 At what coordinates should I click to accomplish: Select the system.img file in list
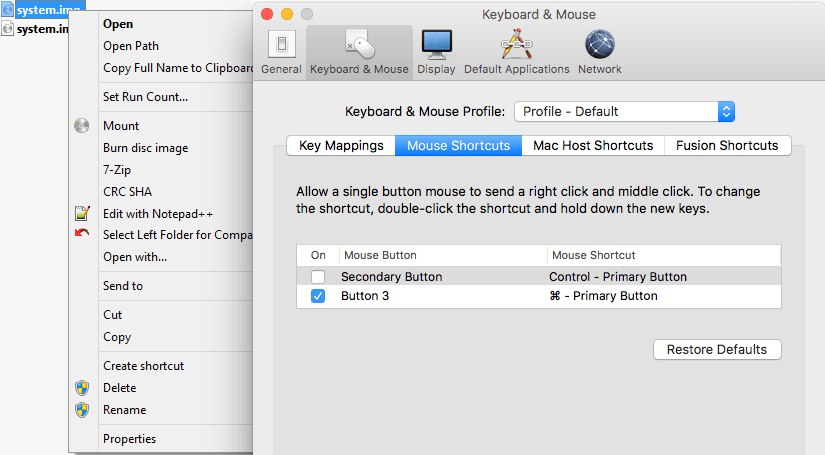(x=42, y=9)
